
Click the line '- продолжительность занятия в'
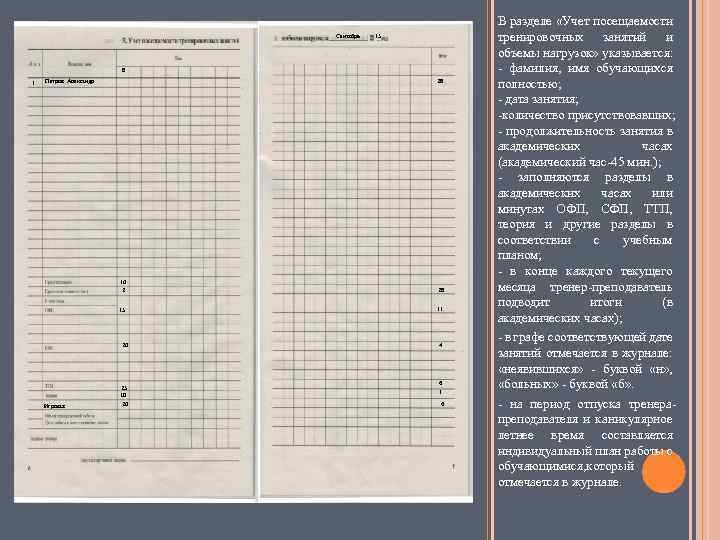[x=585, y=131]
